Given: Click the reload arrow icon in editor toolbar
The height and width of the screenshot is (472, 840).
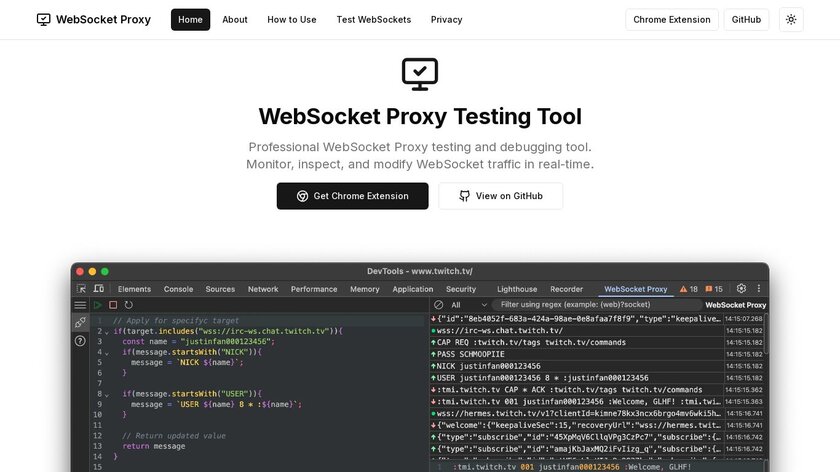Looking at the screenshot, I should 129,305.
